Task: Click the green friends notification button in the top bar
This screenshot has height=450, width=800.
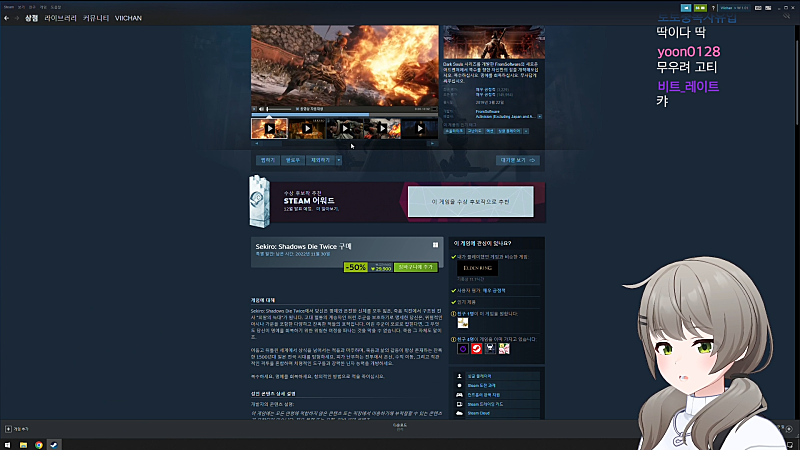Action: pyautogui.click(x=700, y=8)
